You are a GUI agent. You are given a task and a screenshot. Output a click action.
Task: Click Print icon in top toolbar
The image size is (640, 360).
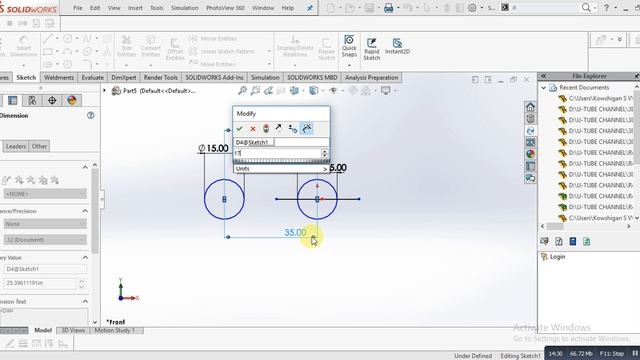coord(389,8)
